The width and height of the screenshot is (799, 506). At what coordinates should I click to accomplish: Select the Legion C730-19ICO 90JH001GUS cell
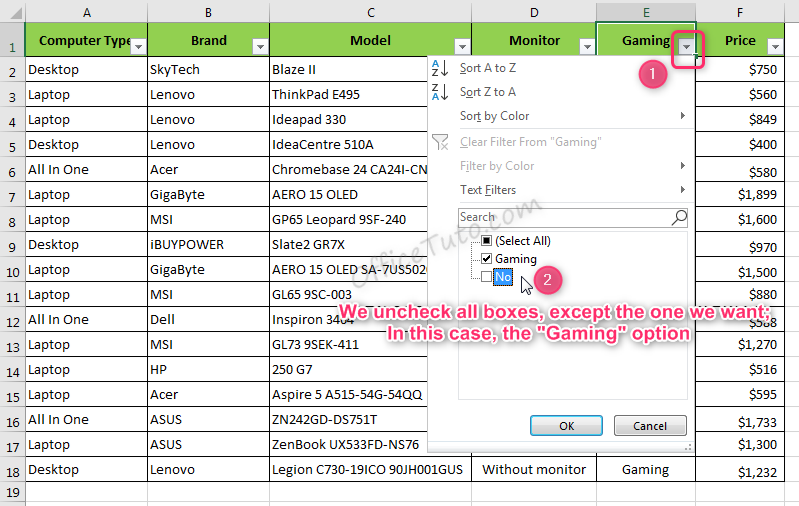pos(370,469)
